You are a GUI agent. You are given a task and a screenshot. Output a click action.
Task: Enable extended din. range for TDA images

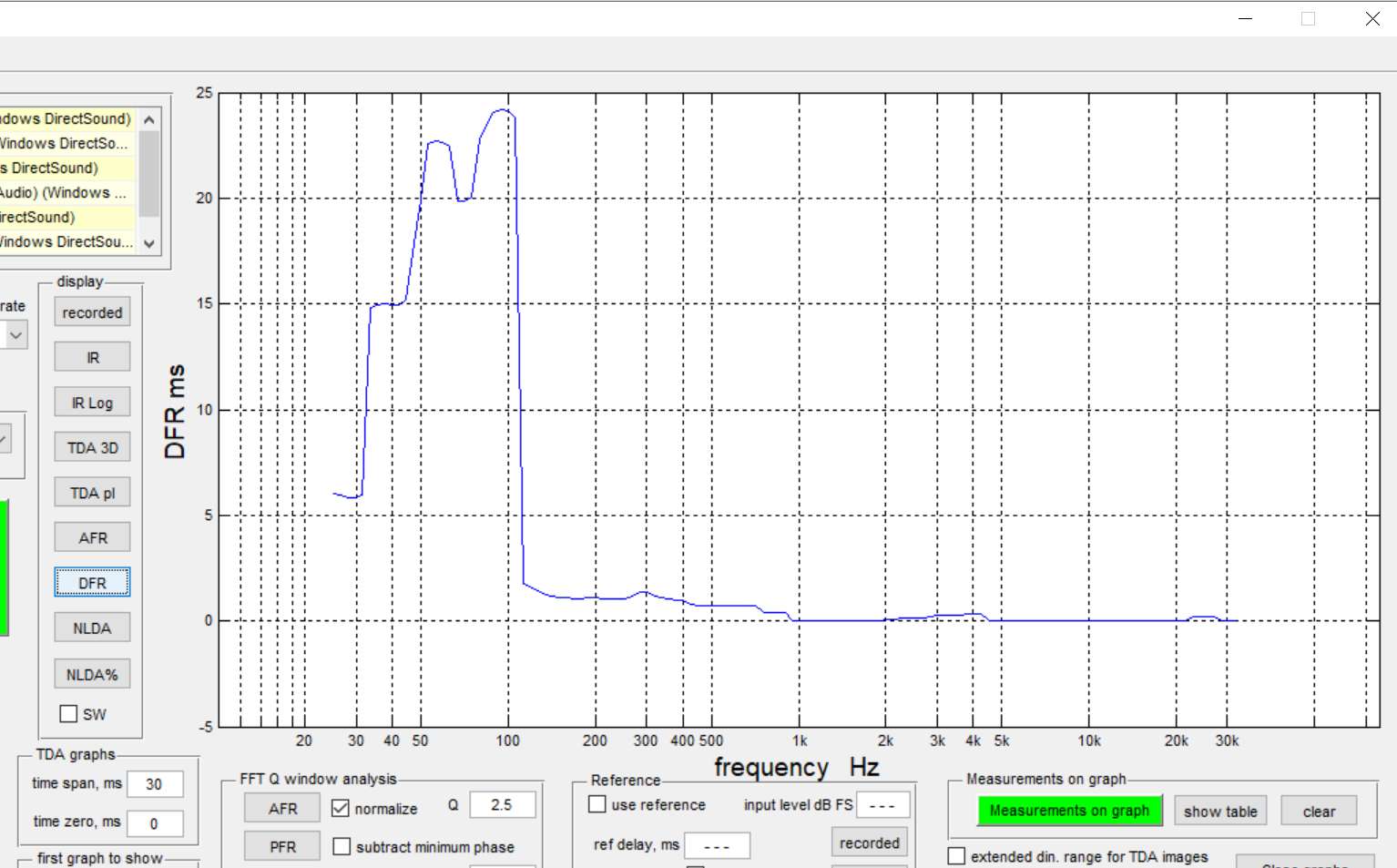(x=956, y=856)
